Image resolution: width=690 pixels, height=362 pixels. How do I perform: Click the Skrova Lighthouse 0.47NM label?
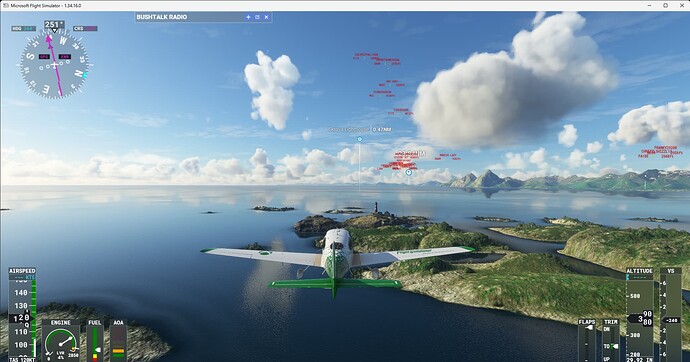click(360, 129)
